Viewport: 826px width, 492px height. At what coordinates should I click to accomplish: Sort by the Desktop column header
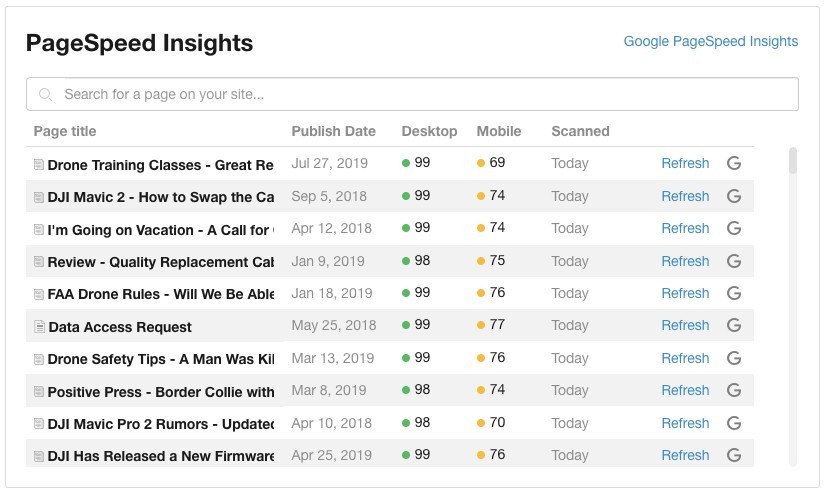(429, 131)
